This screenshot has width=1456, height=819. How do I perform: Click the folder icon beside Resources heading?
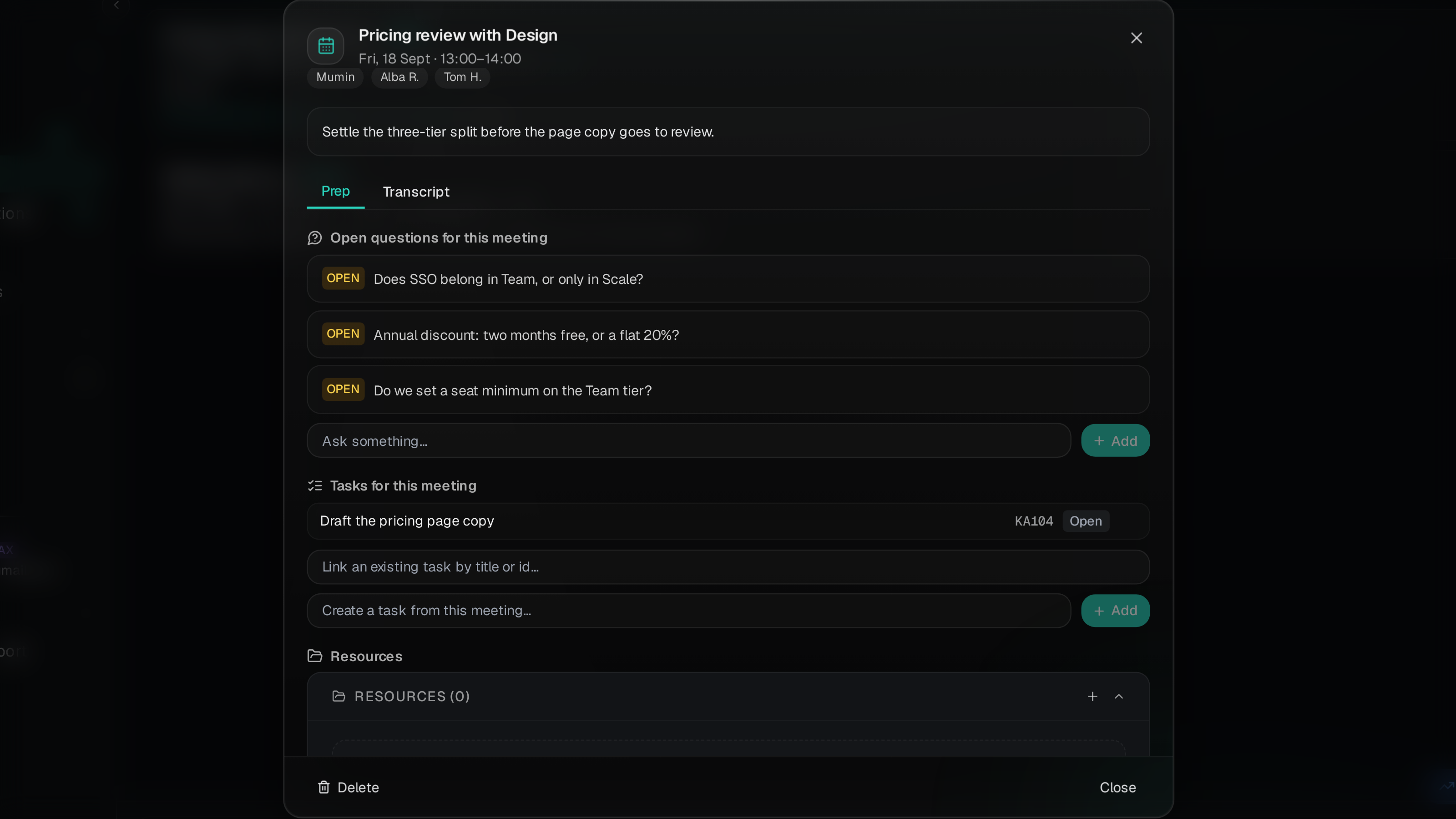coord(315,656)
